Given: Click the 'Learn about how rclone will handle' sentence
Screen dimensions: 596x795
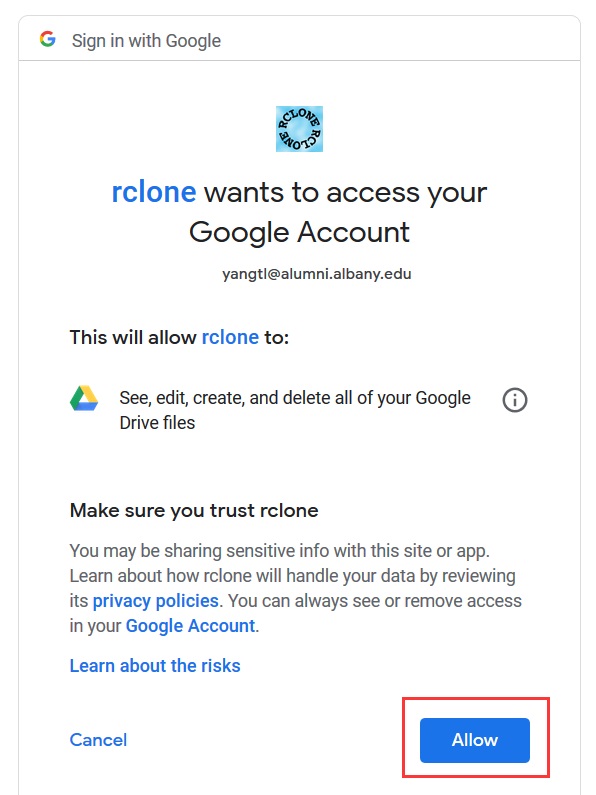Looking at the screenshot, I should click(292, 576).
